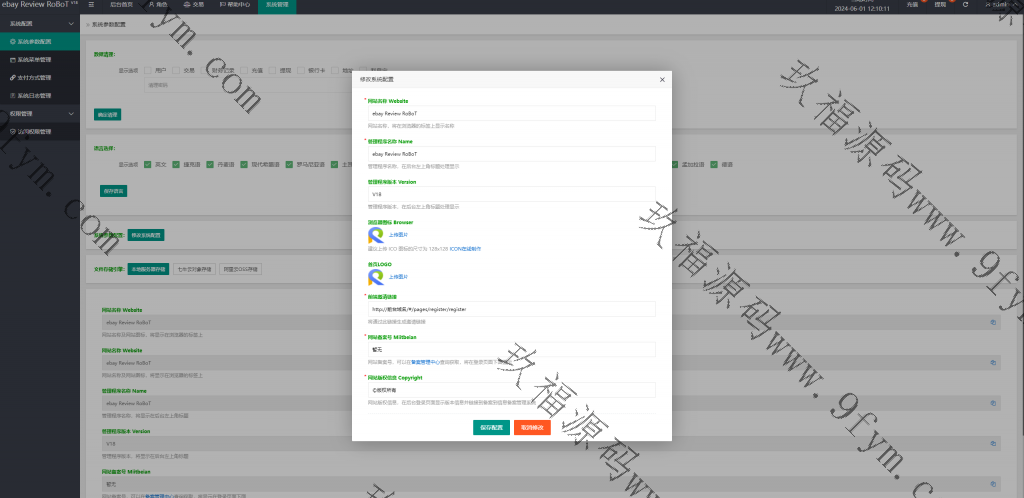Viewport: 1024px width, 498px height.
Task: Click the Browser favicon image thumbnail
Action: point(375,235)
